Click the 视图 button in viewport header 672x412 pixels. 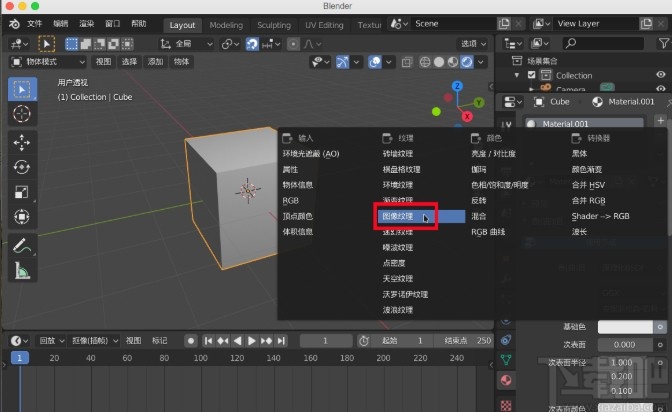[103, 61]
